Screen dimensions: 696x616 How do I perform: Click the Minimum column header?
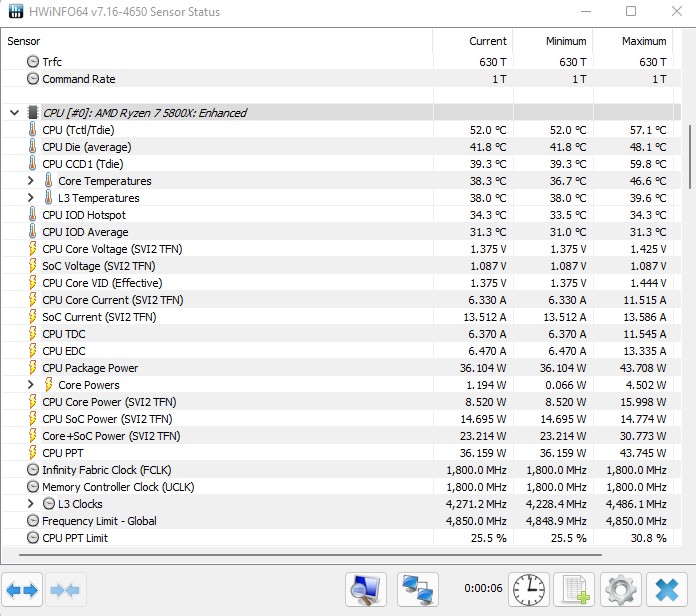point(553,41)
